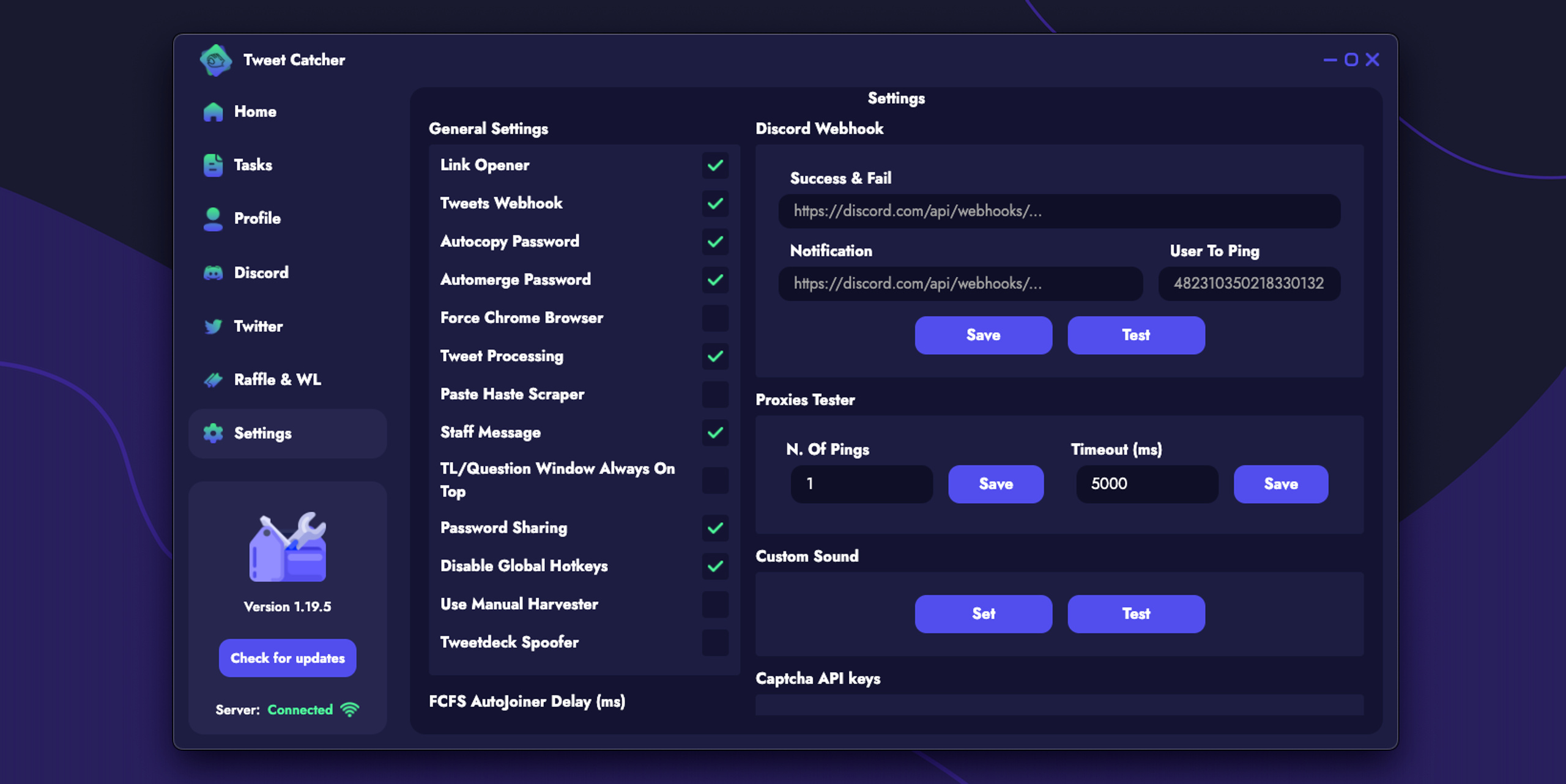Enable the Paste Haste Scraper option
The image size is (1566, 784).
pos(715,394)
